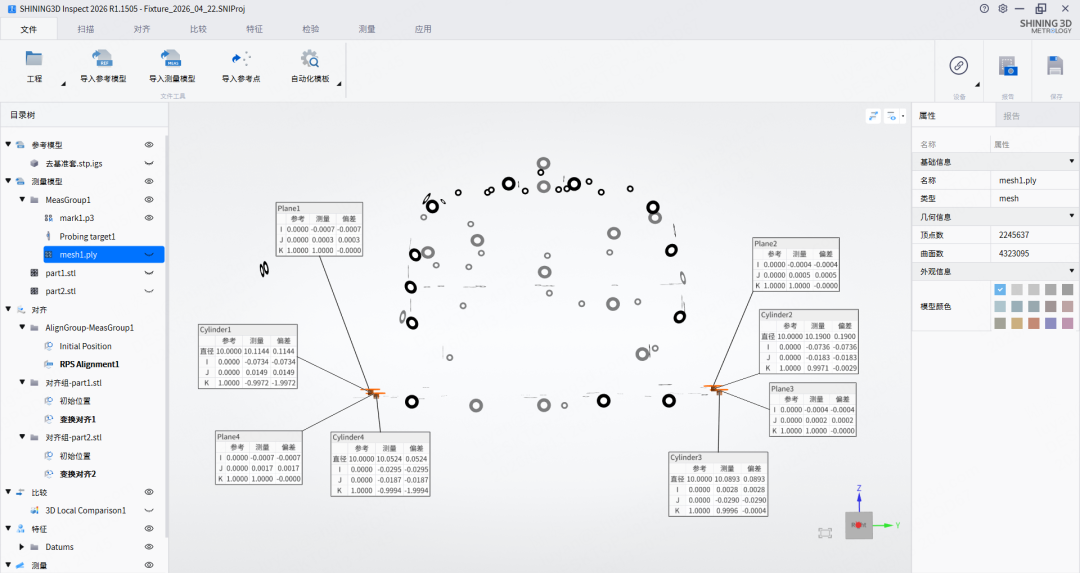Image resolution: width=1080 pixels, height=573 pixels.
Task: Collapse the 几何信息 section
Action: pos(1072,216)
